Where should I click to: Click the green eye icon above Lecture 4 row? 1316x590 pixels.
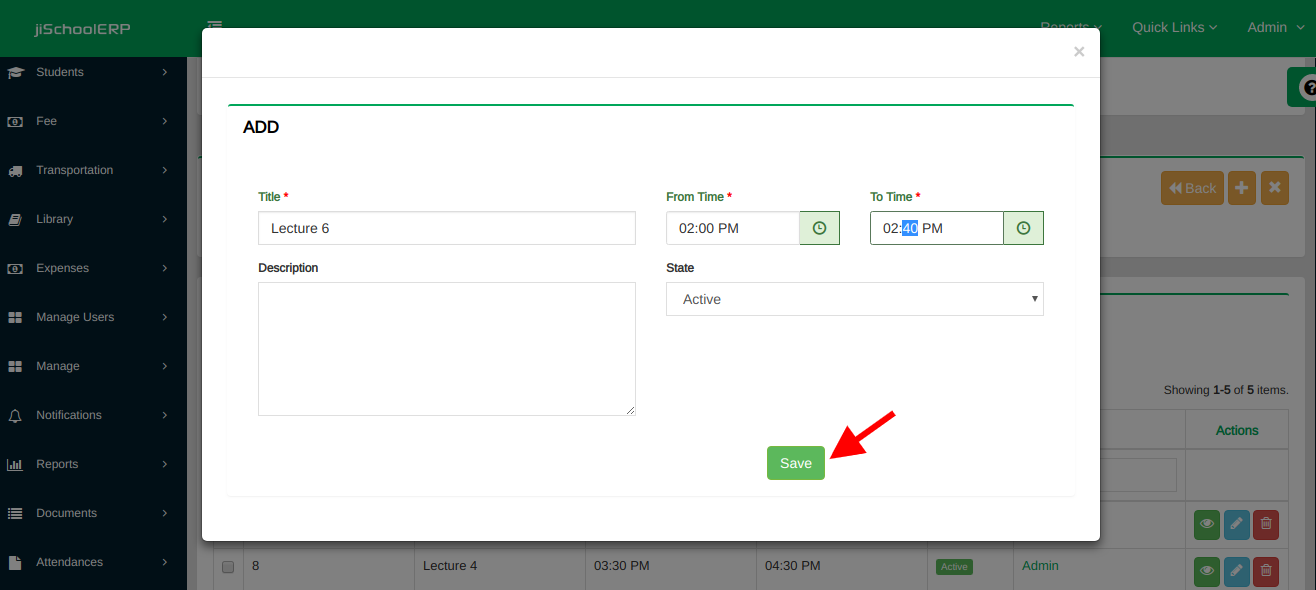click(x=1207, y=524)
